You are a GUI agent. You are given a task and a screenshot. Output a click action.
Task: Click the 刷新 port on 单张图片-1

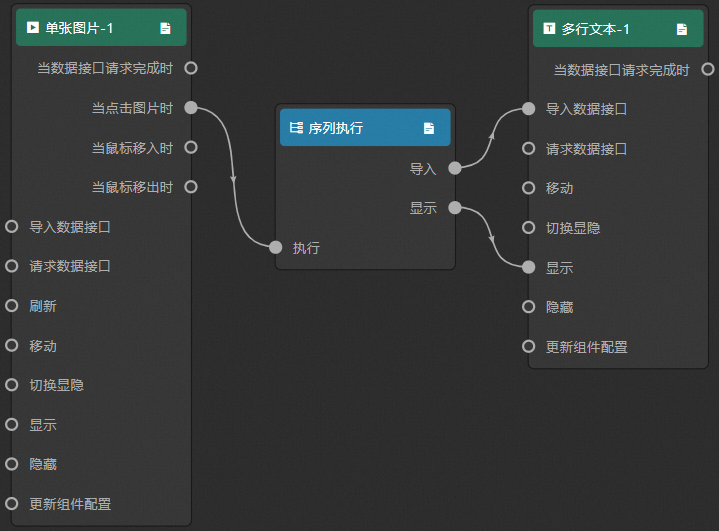tap(12, 306)
